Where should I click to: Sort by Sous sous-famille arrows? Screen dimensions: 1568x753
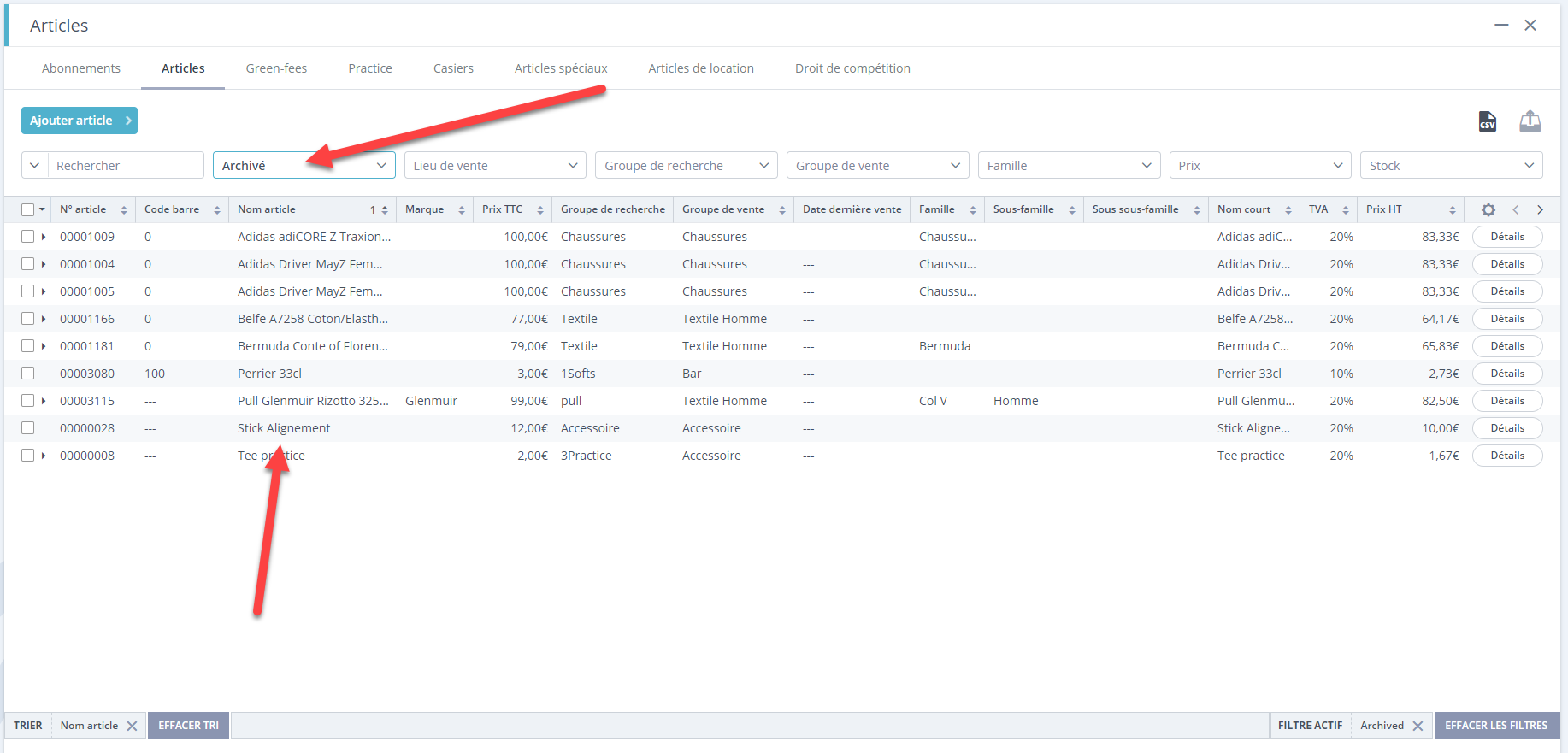[x=1197, y=210]
